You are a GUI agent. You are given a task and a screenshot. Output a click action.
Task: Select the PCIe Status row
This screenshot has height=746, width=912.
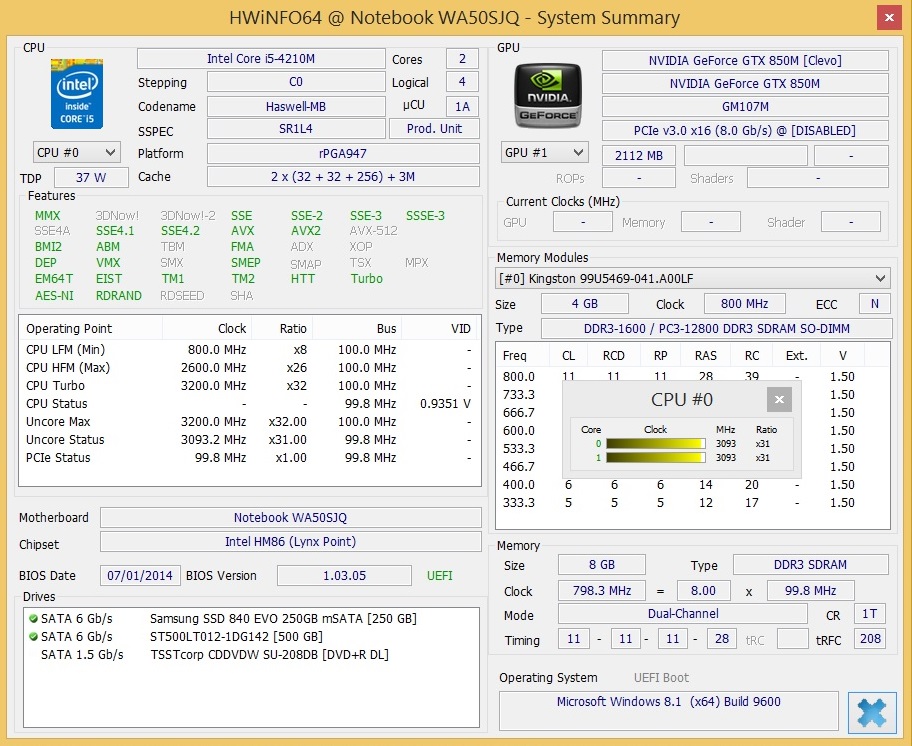(x=250, y=458)
